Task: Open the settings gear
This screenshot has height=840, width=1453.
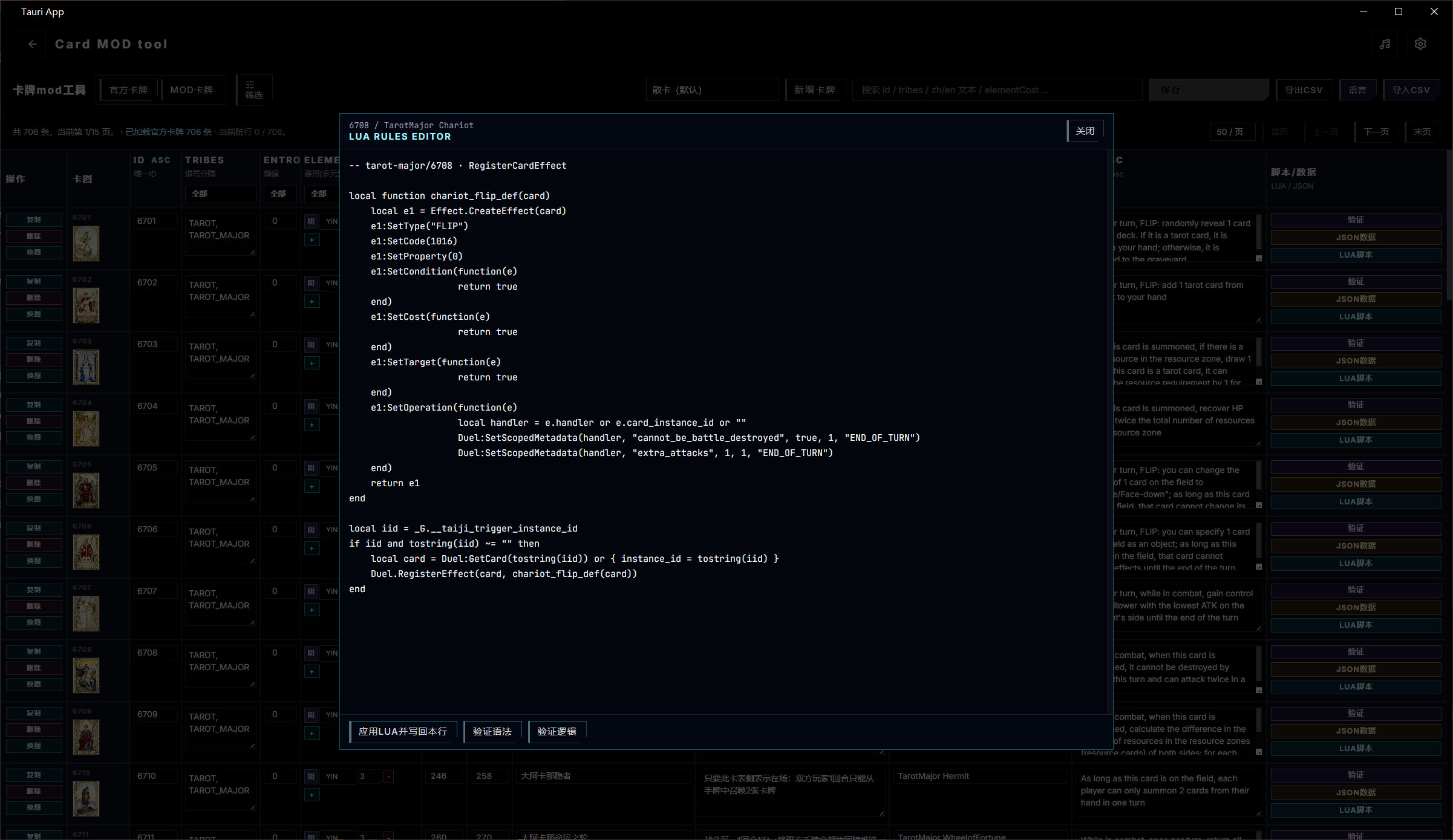Action: click(1420, 44)
